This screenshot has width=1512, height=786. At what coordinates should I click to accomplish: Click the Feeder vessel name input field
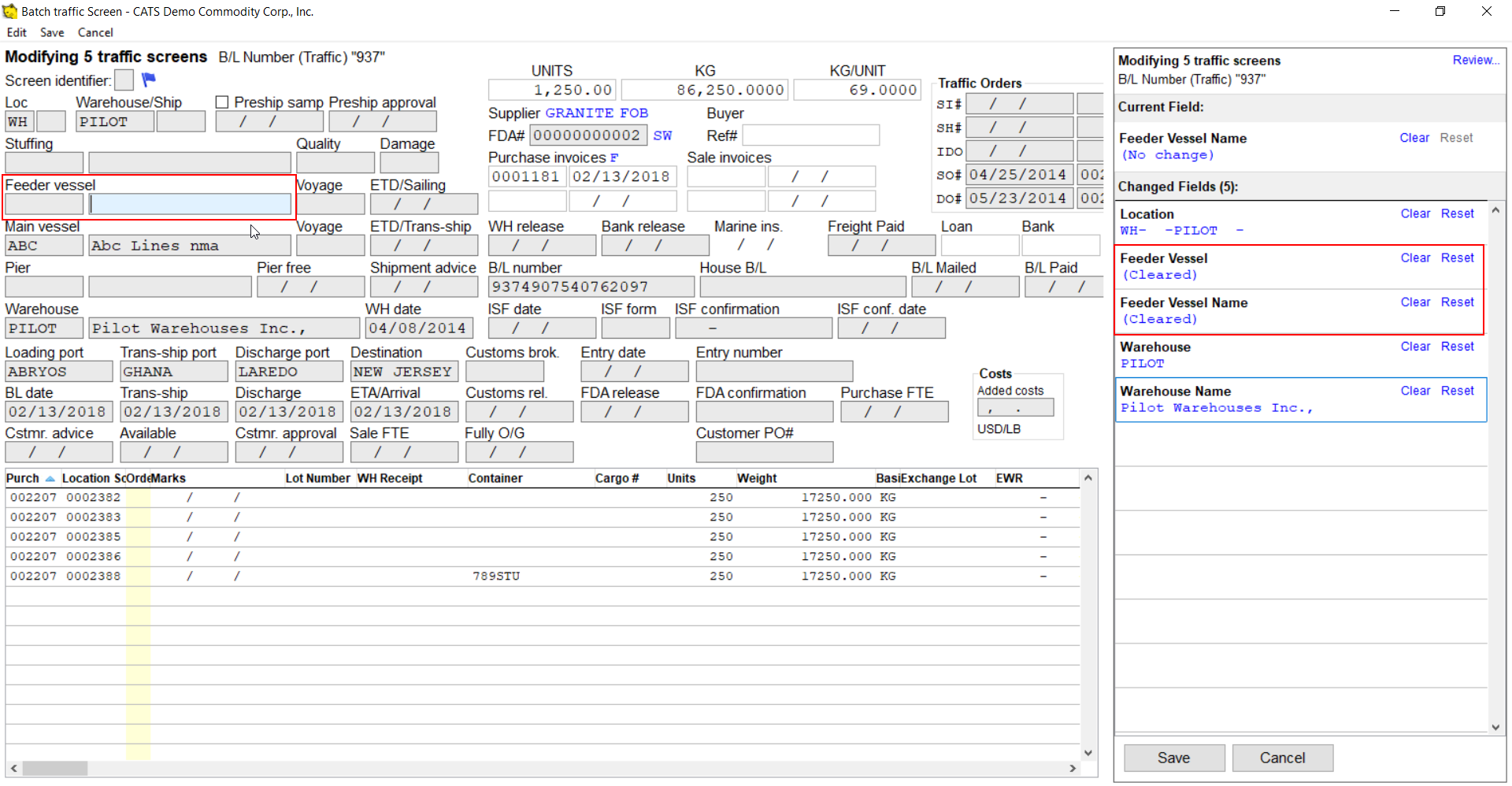point(190,204)
